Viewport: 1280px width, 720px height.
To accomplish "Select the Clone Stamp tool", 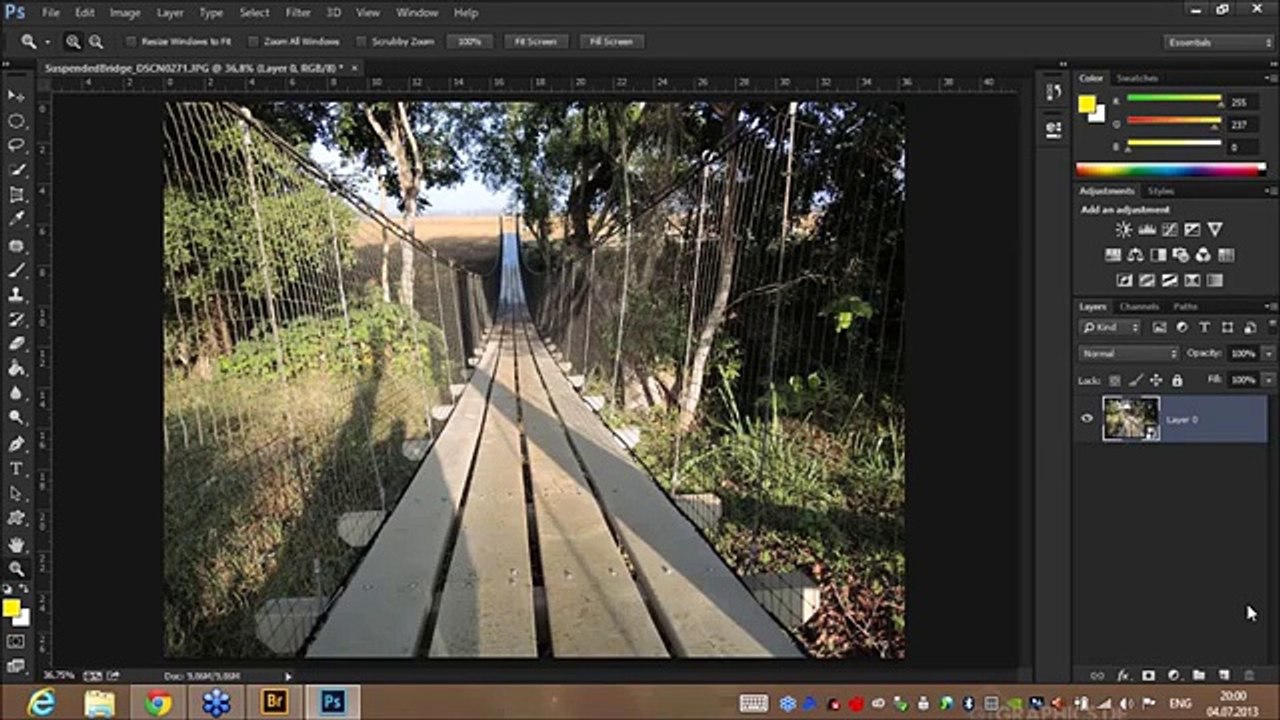I will [16, 295].
